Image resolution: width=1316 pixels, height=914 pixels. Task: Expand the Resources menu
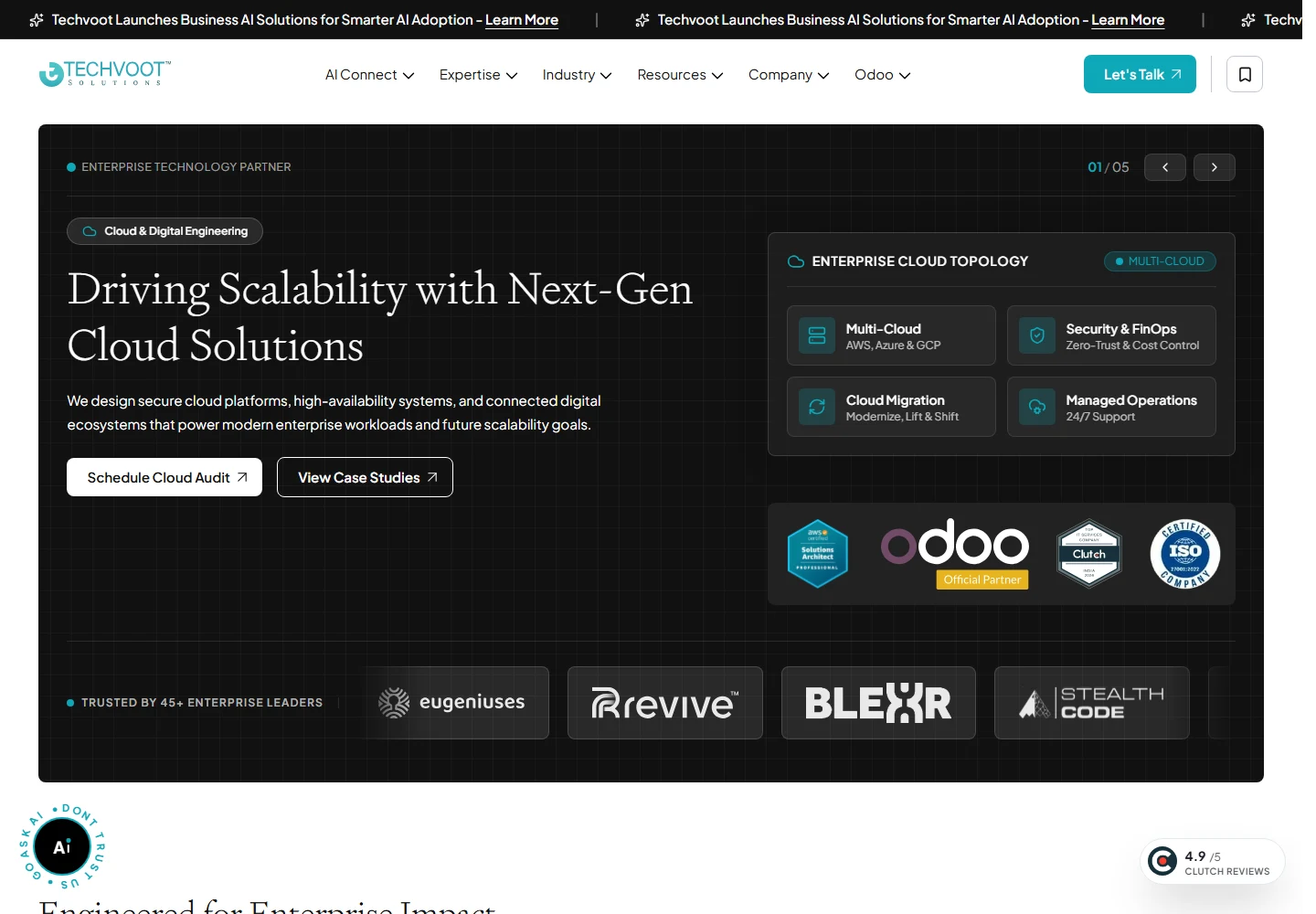(x=680, y=75)
